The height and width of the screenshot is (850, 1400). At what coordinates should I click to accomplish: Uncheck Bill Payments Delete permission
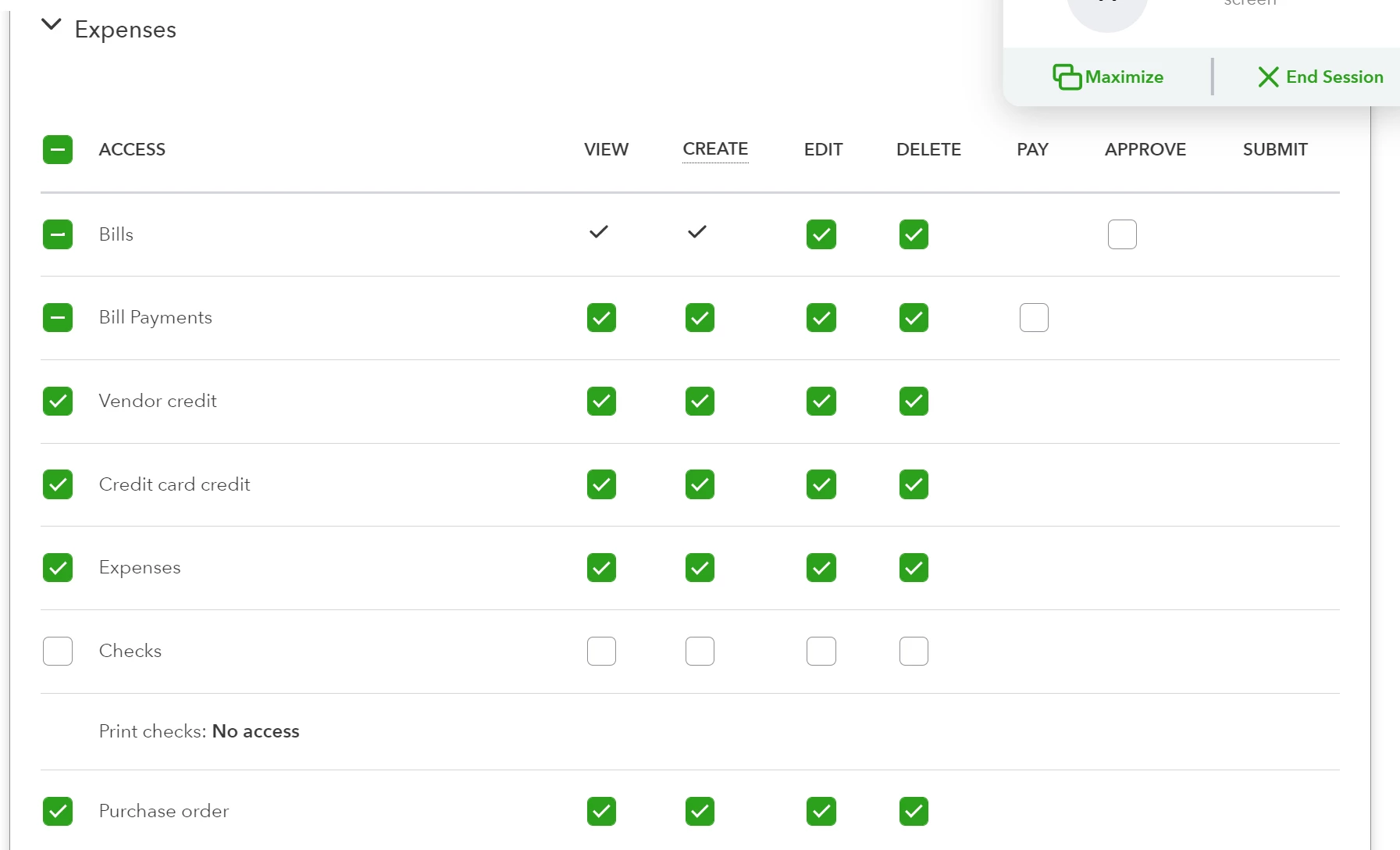[x=914, y=318]
